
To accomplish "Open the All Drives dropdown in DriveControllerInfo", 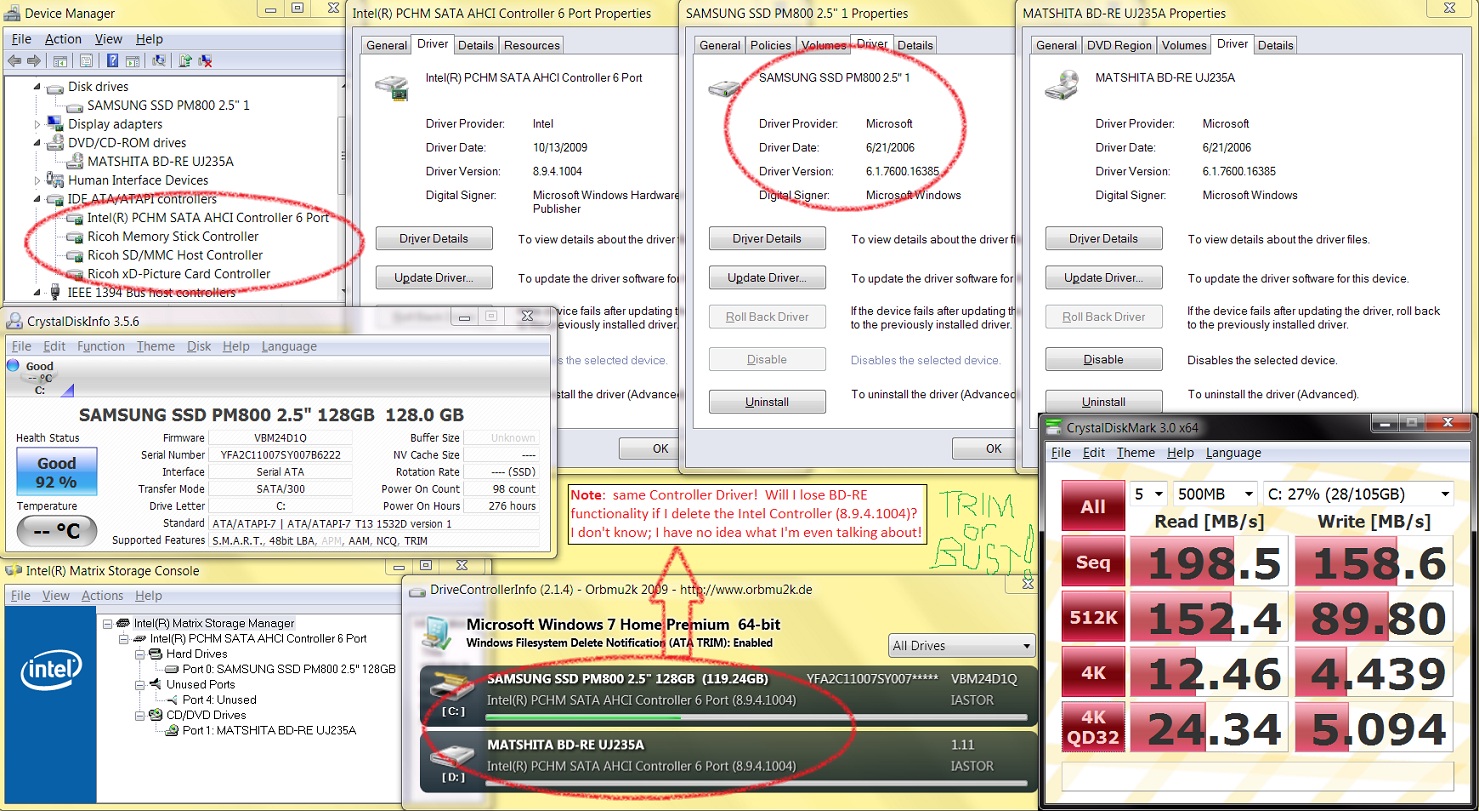I will [961, 645].
